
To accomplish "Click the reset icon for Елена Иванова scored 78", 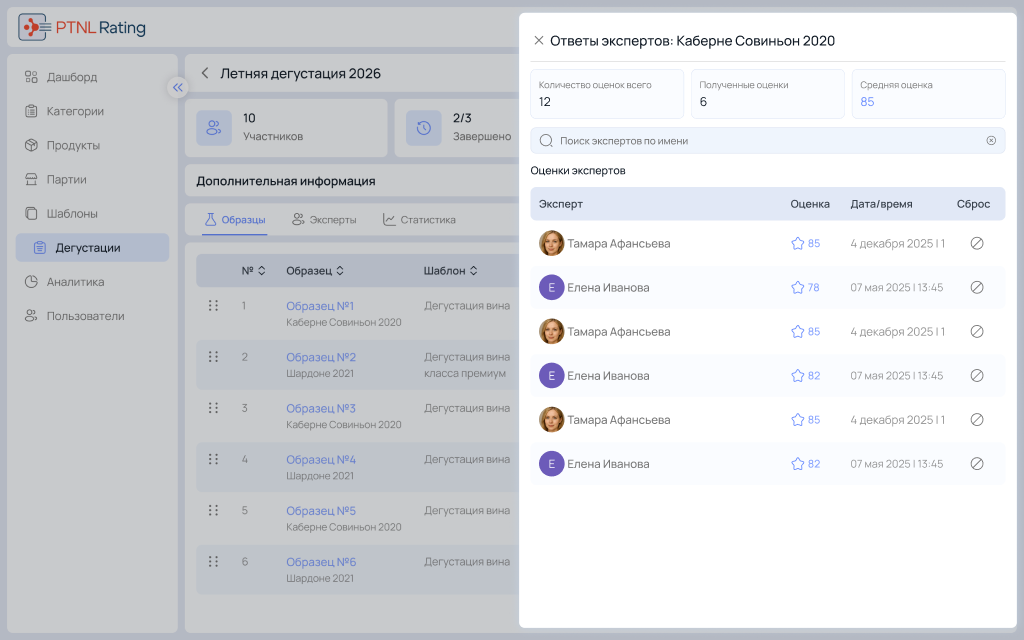I will [976, 287].
